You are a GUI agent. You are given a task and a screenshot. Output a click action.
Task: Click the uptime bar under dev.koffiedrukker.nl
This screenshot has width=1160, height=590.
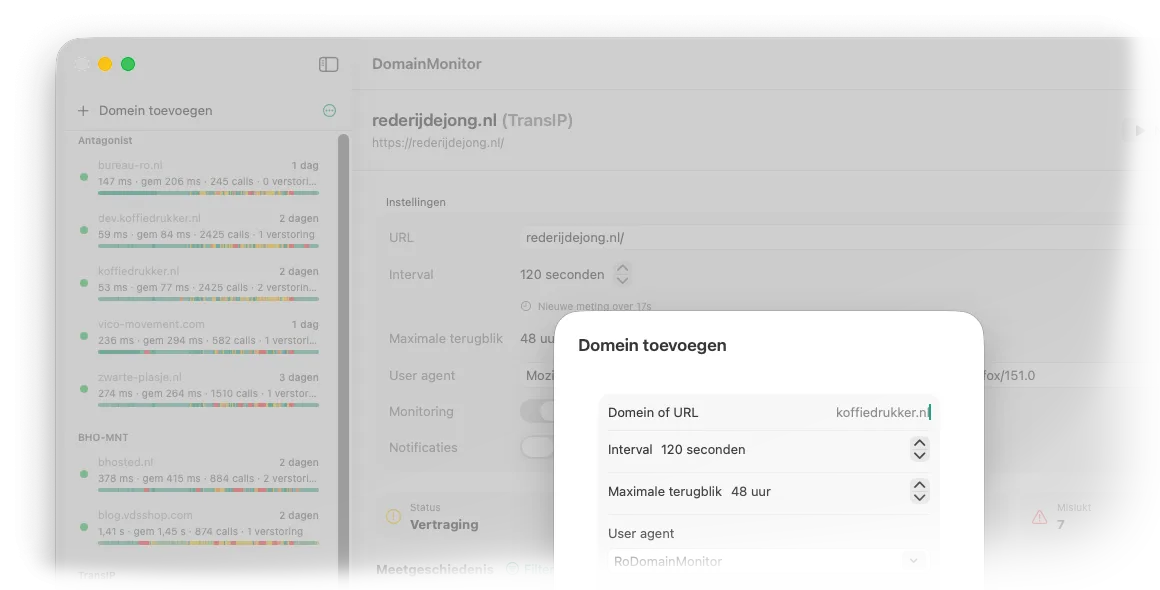(x=208, y=245)
